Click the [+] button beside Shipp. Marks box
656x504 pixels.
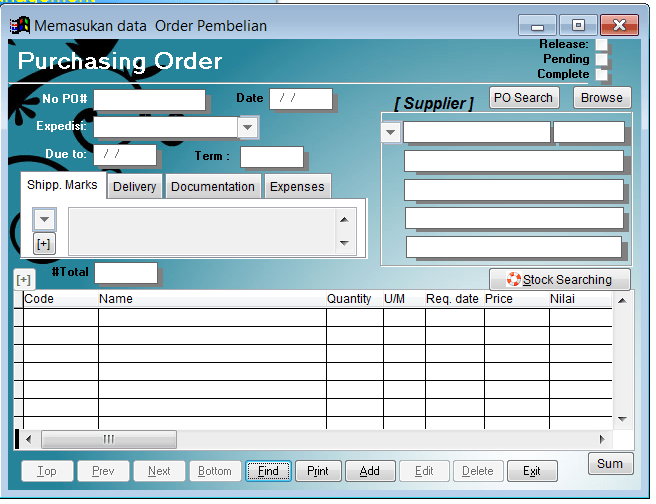click(44, 244)
